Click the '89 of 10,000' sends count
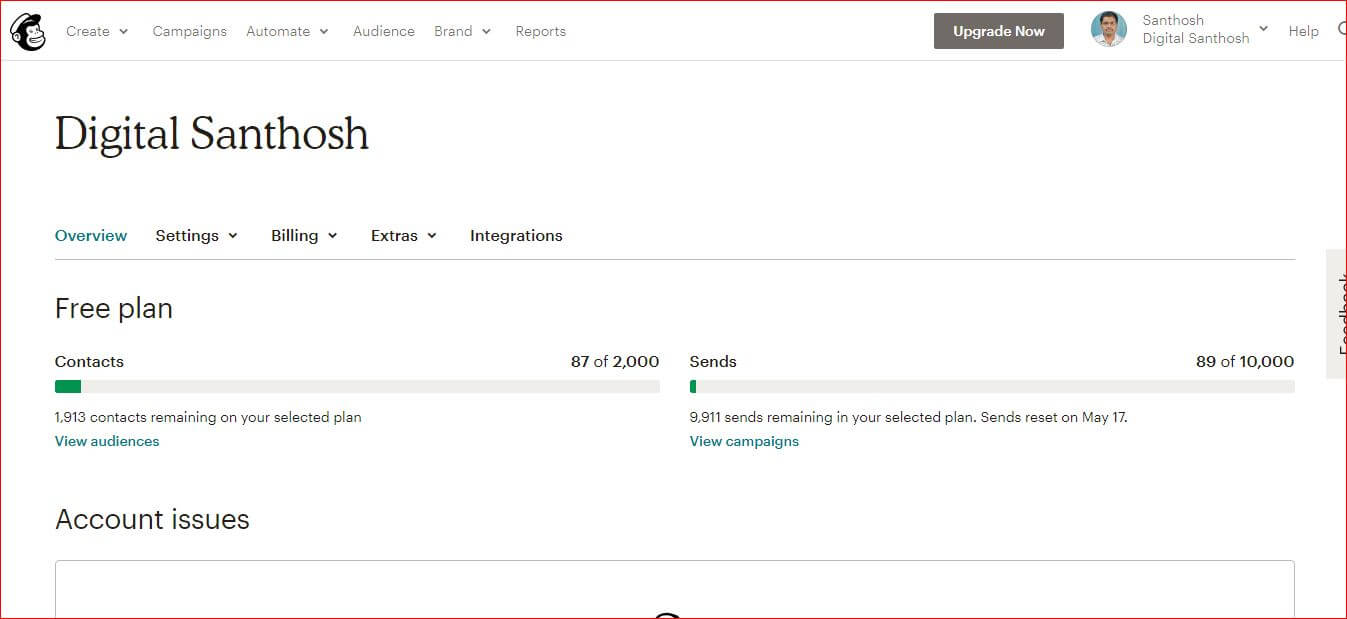This screenshot has width=1347, height=619. (1245, 362)
